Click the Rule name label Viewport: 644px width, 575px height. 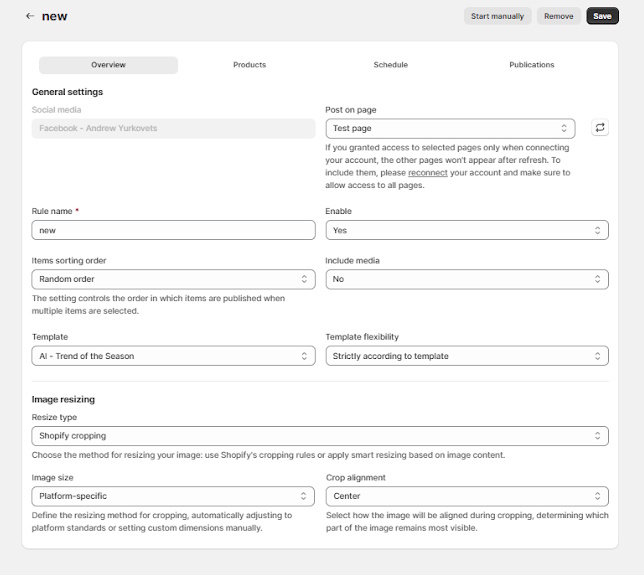click(x=52, y=211)
